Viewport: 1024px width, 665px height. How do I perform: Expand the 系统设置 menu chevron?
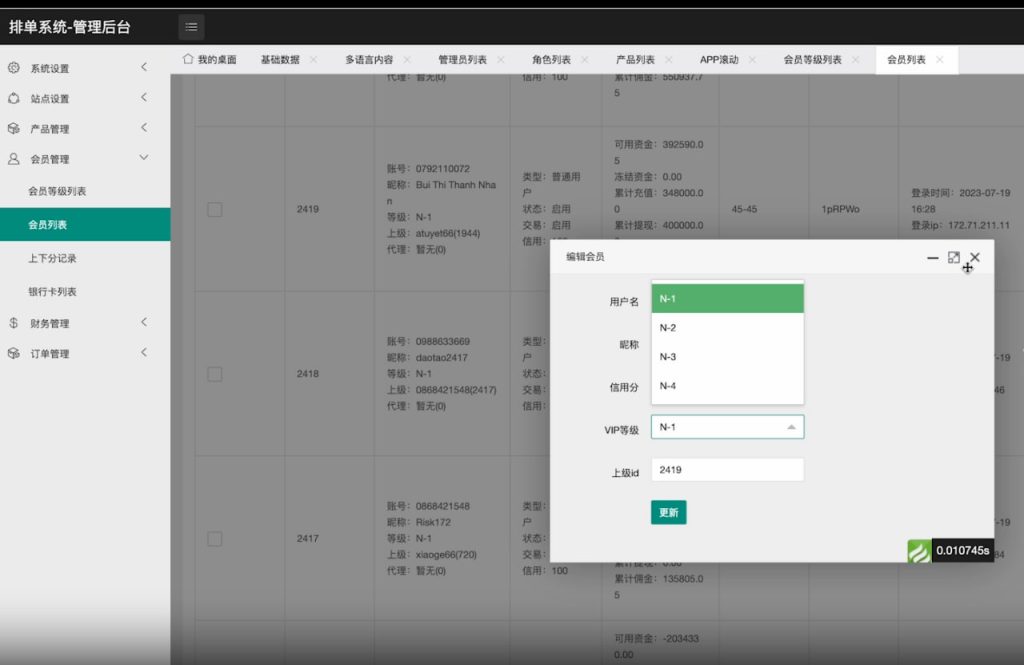(x=144, y=67)
